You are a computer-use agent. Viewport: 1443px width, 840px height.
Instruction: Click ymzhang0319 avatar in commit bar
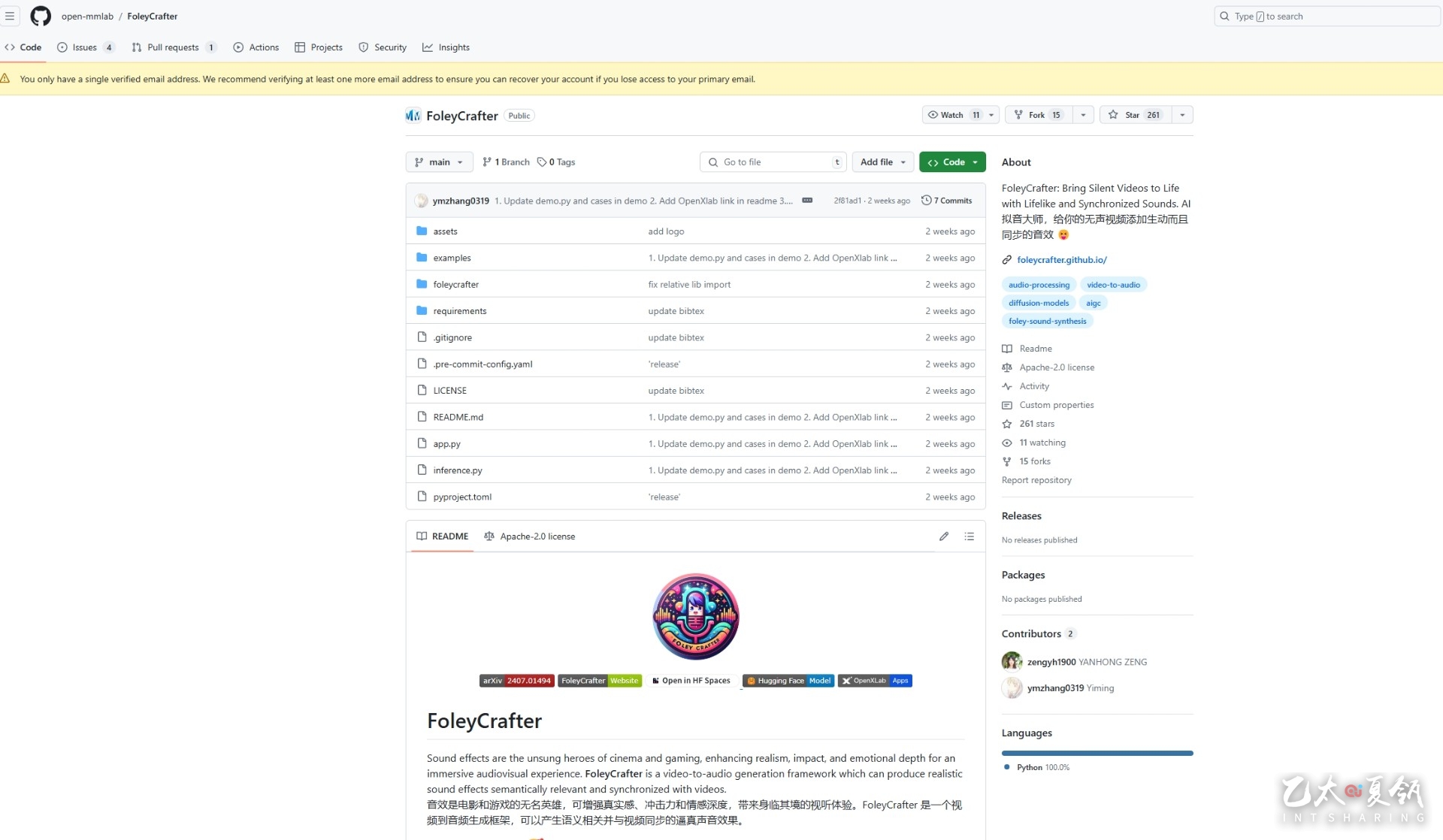tap(422, 201)
